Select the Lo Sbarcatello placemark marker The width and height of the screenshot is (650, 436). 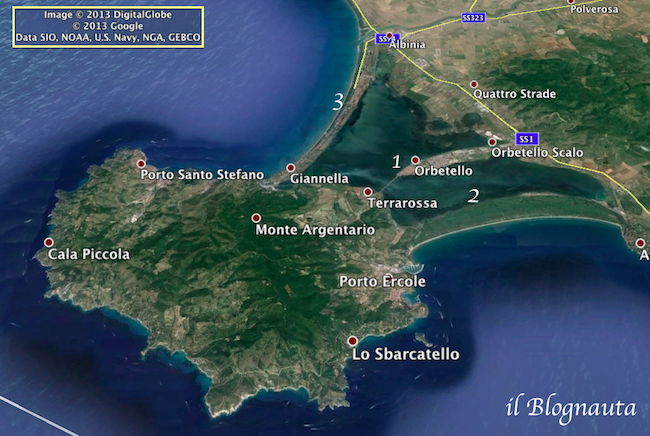352,341
